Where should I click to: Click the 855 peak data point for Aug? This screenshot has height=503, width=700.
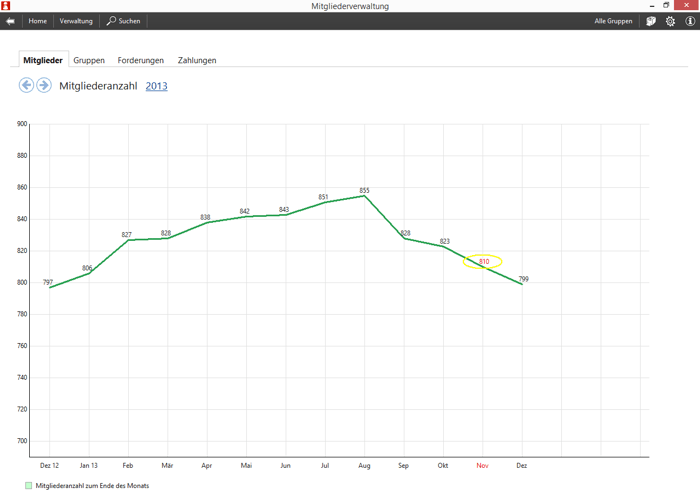[x=365, y=195]
